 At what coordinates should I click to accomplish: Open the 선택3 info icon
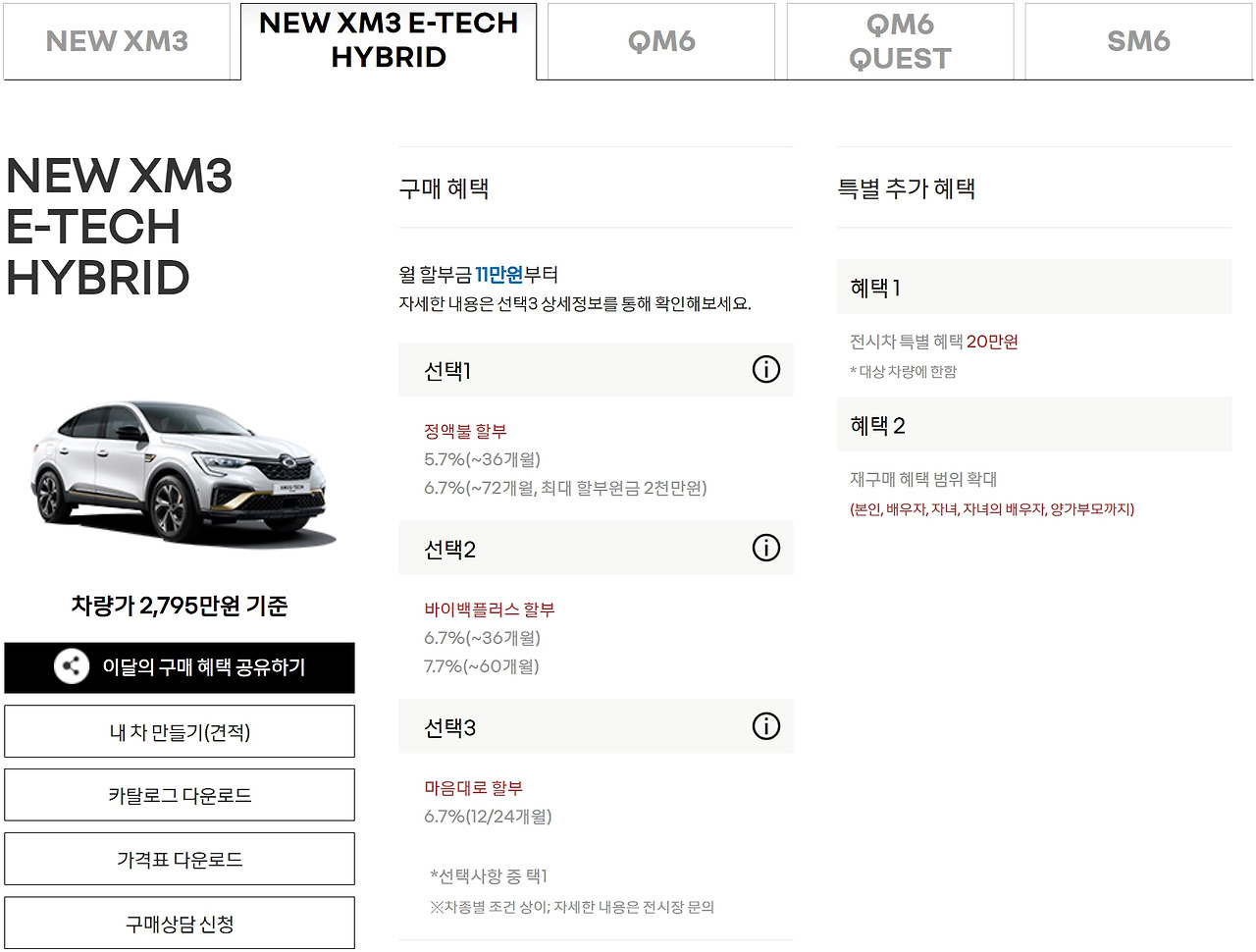(x=766, y=726)
